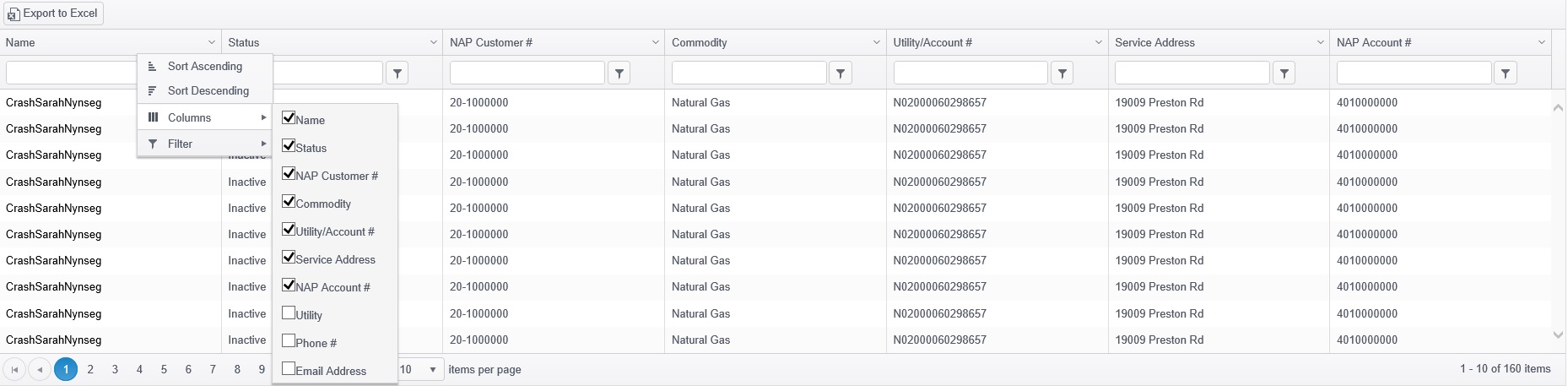
Task: Click the Commodity column filter funnel icon
Action: pyautogui.click(x=841, y=73)
